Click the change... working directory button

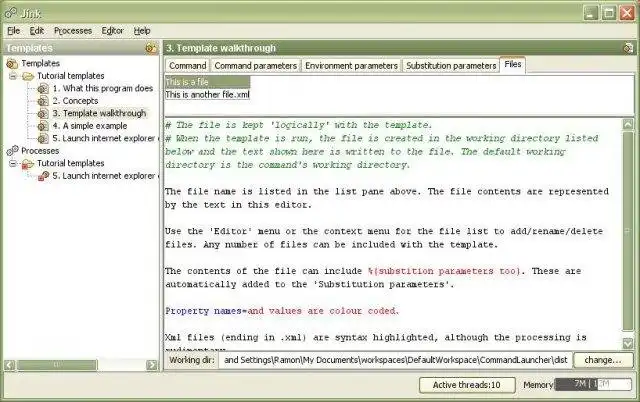click(603, 360)
